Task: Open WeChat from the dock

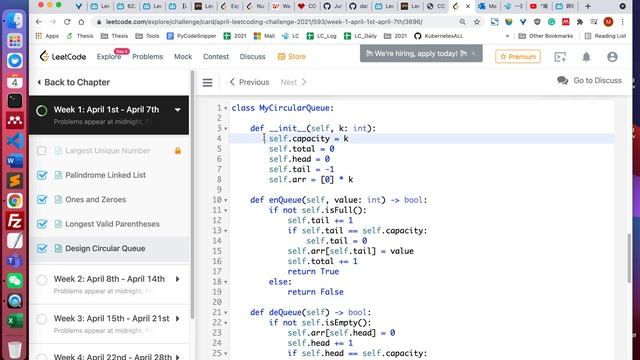Action: tap(15, 281)
